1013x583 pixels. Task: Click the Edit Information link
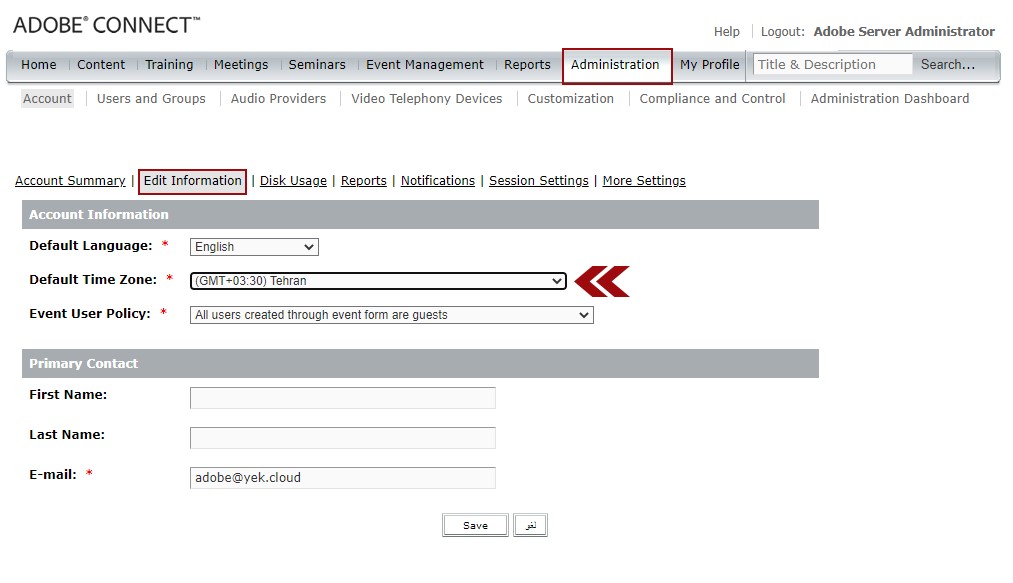pyautogui.click(x=193, y=181)
